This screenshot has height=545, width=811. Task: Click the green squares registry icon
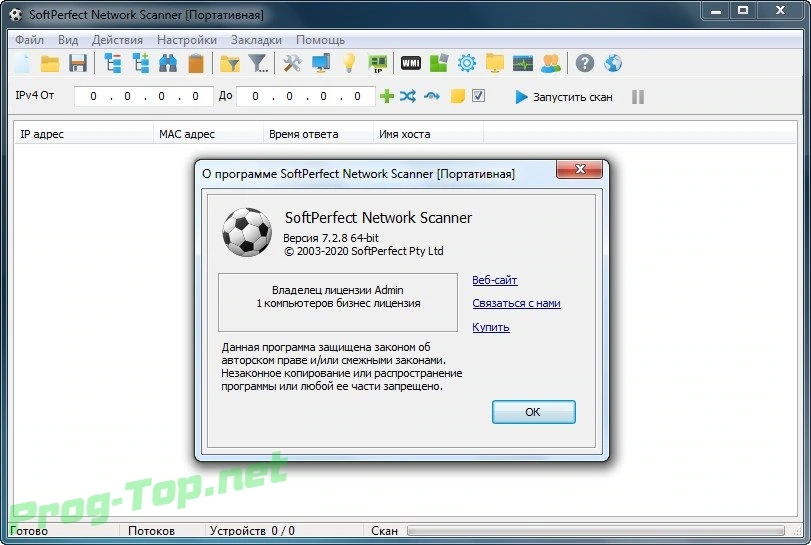pyautogui.click(x=439, y=64)
